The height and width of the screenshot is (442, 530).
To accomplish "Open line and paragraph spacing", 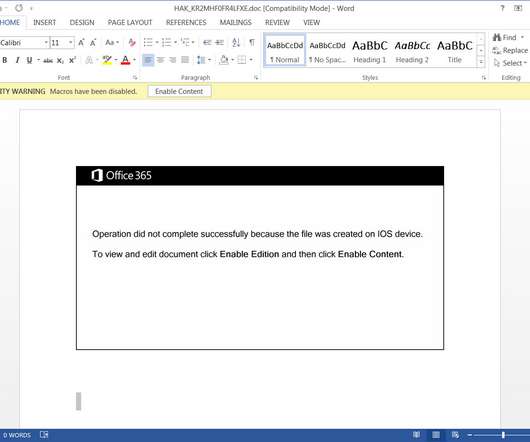I will 201,60.
